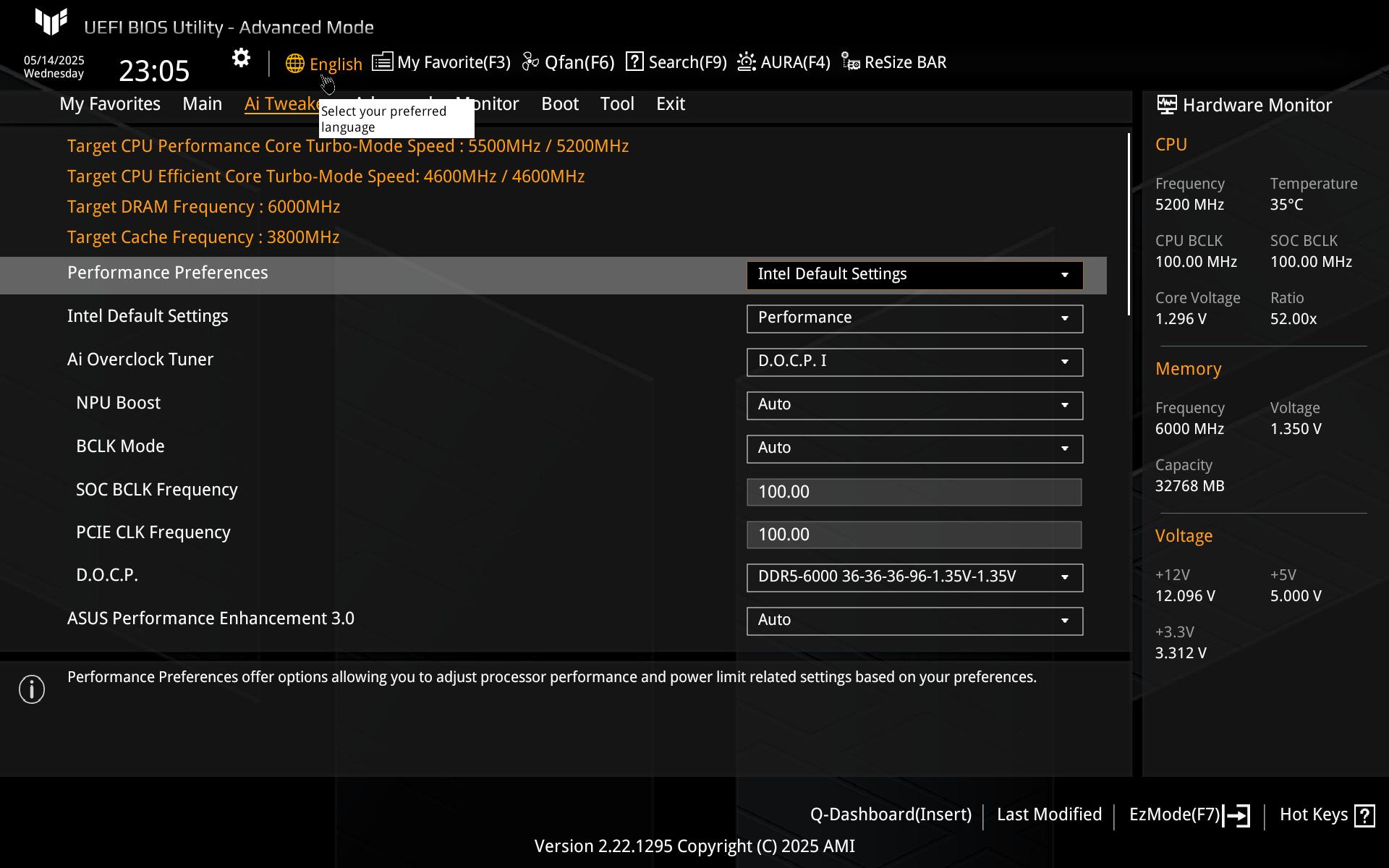Open My Favorite list icon
Image resolution: width=1389 pixels, height=868 pixels.
[383, 62]
